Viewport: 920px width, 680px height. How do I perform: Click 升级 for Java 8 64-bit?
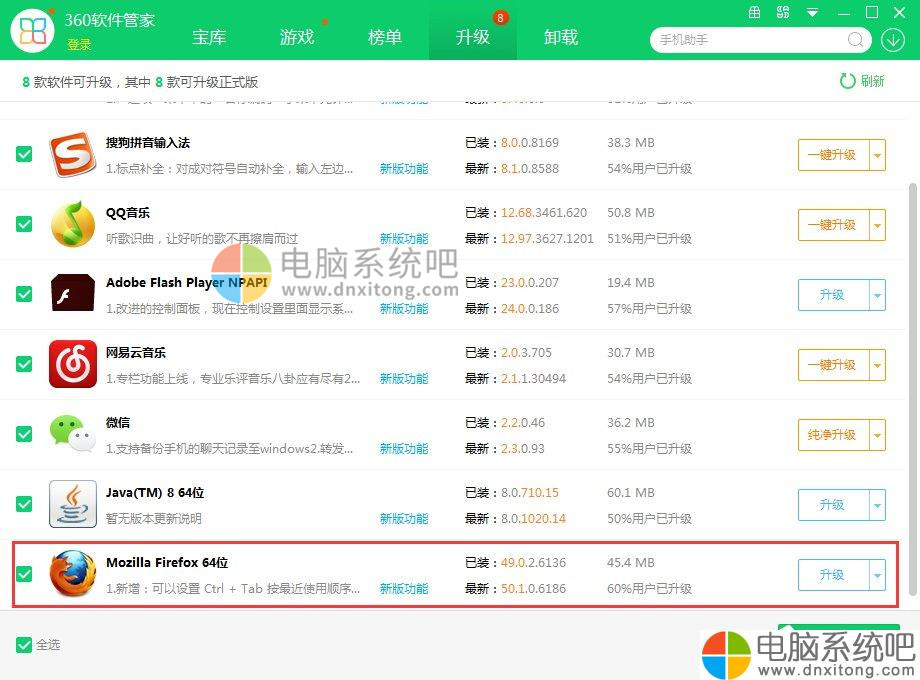point(833,505)
